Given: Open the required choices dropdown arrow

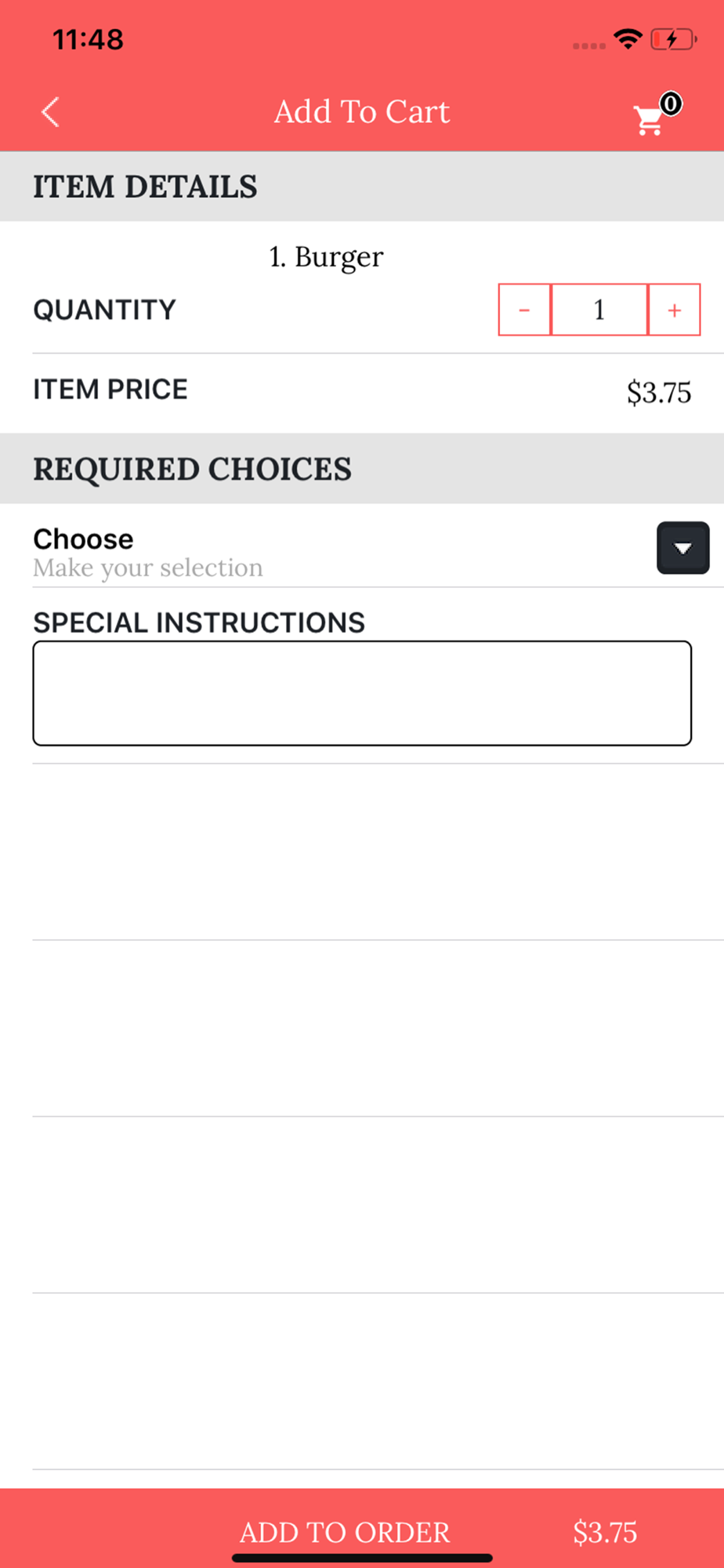Looking at the screenshot, I should coord(682,548).
